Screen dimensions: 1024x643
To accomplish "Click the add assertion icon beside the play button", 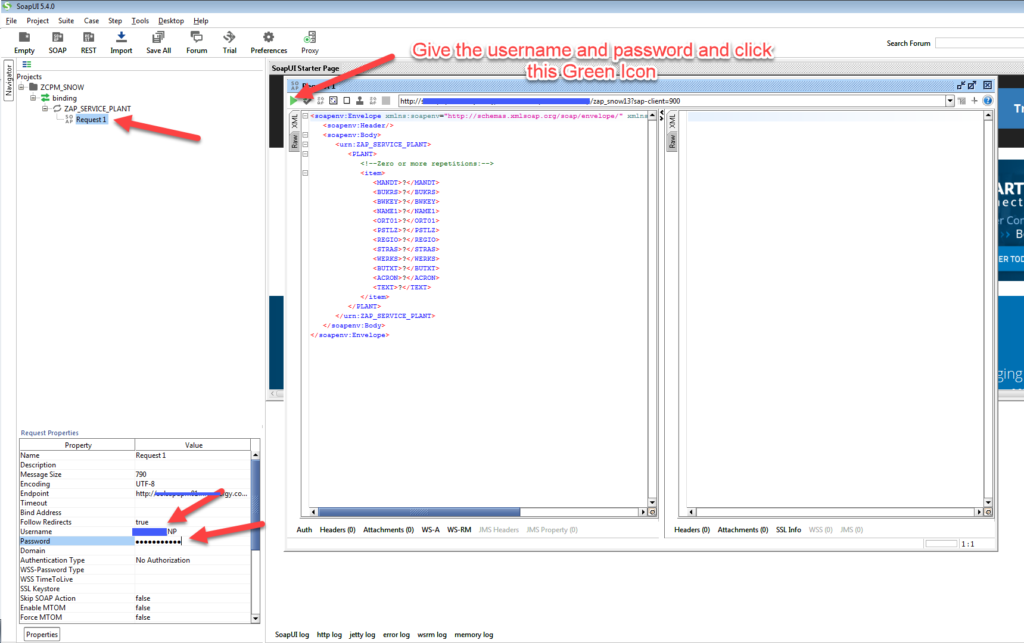I will (307, 101).
